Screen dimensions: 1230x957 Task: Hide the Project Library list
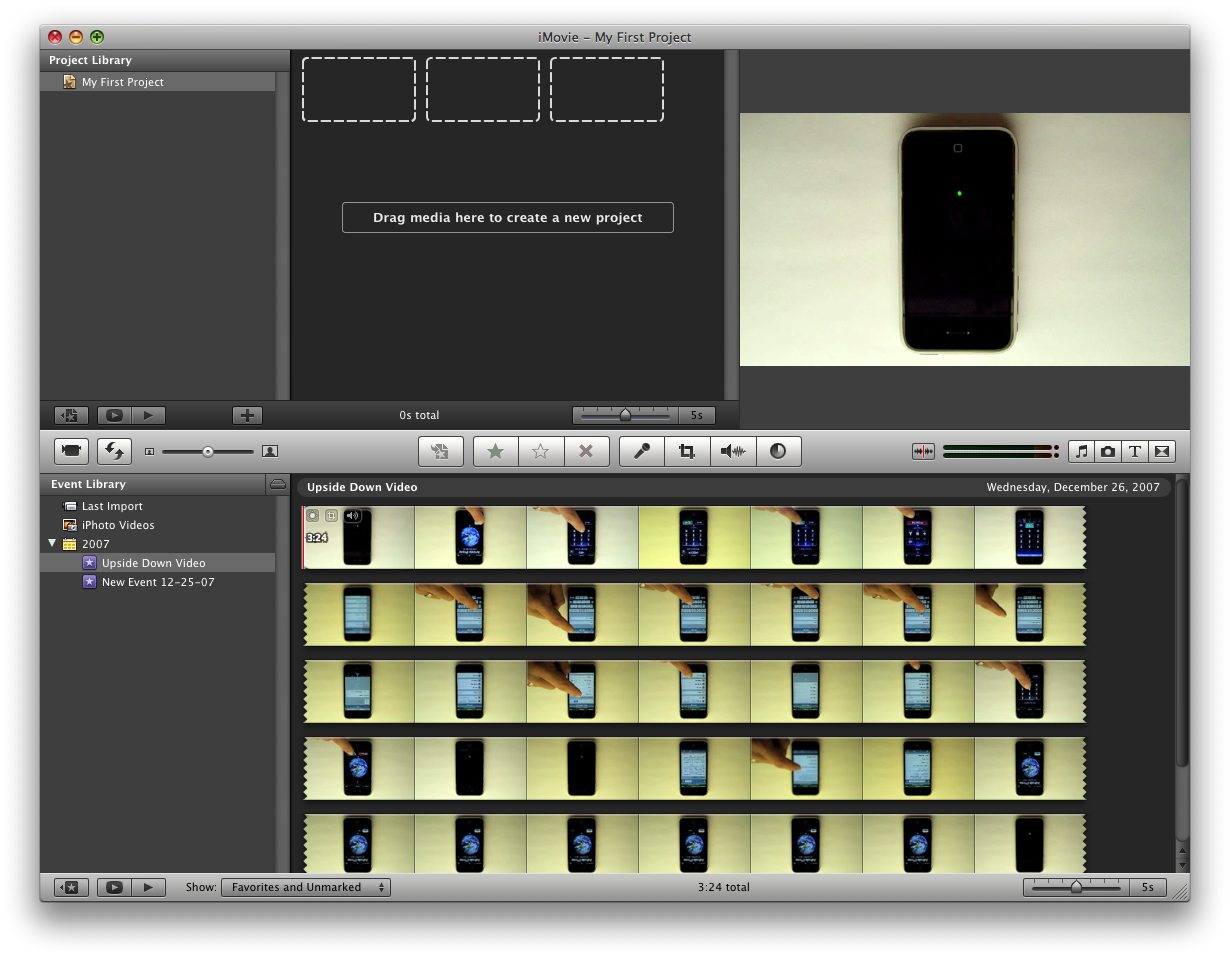[71, 416]
